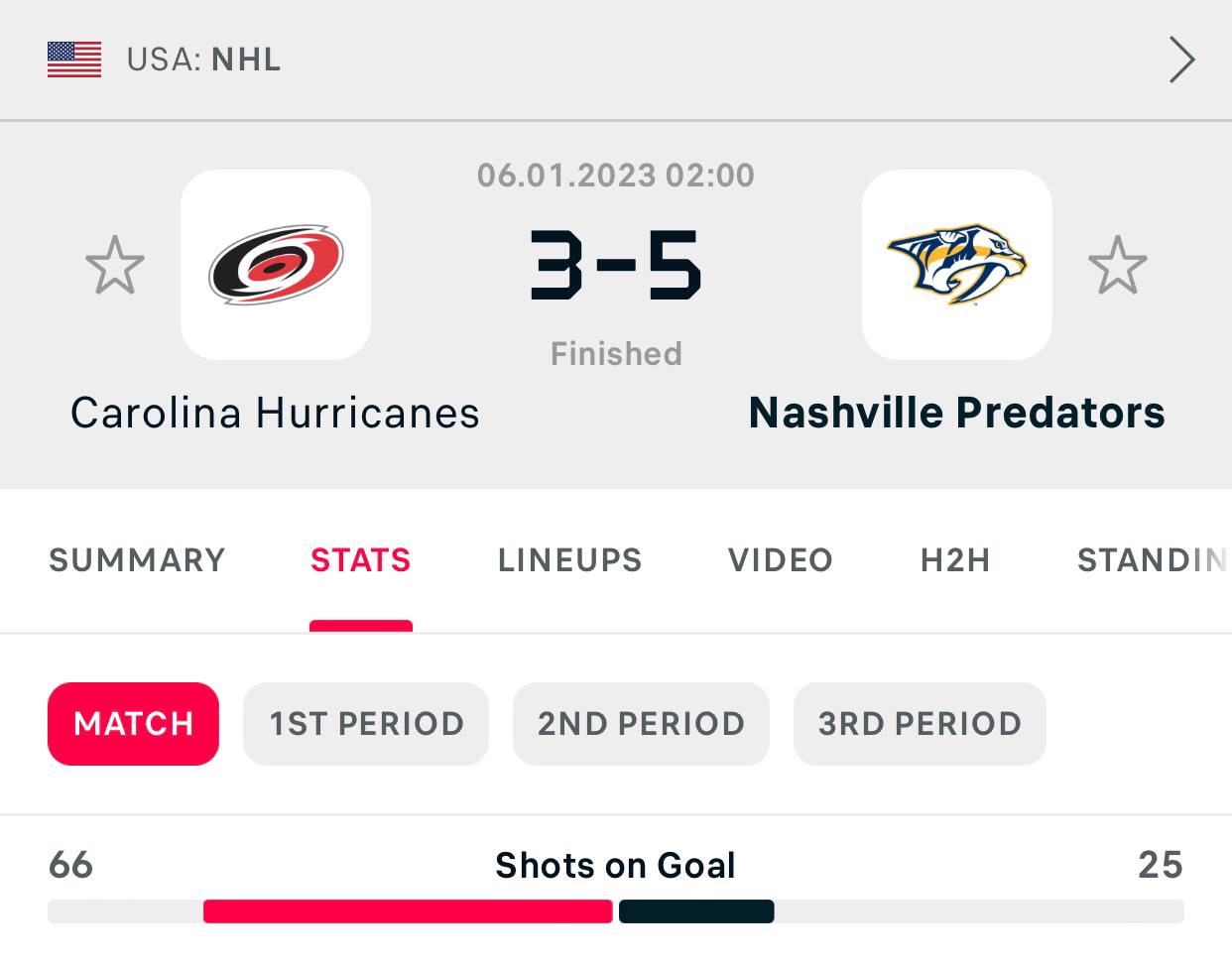This screenshot has height=965, width=1232.
Task: Click the Nashville Predators team logo
Action: point(956,265)
